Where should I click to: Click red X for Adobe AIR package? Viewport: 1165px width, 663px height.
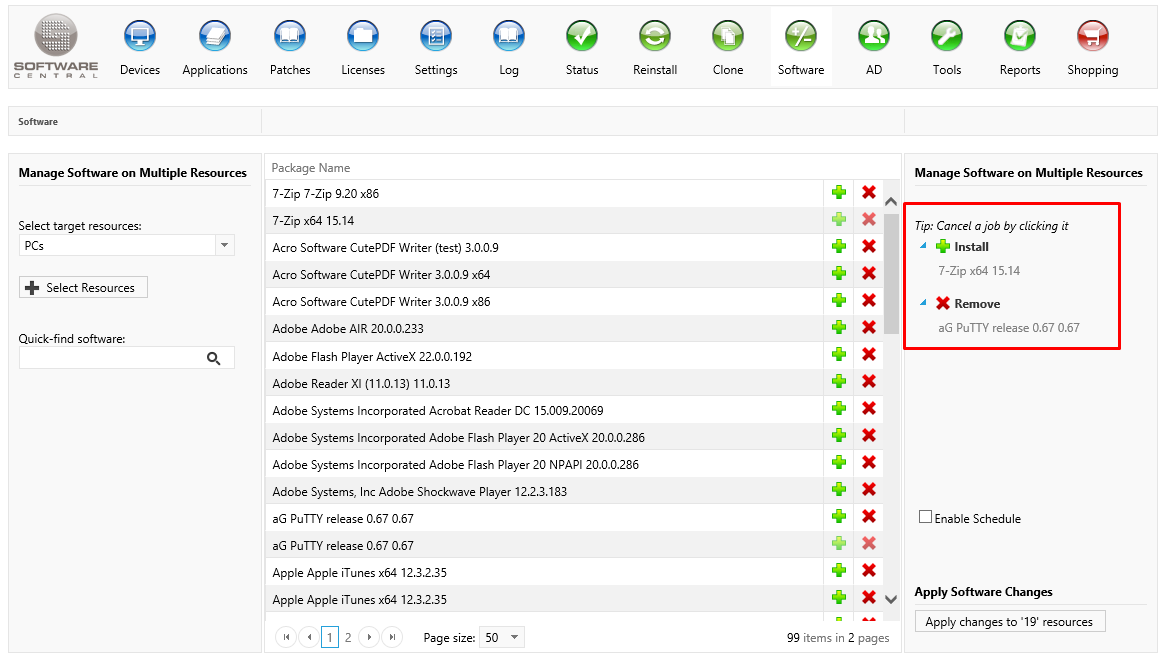click(x=869, y=327)
